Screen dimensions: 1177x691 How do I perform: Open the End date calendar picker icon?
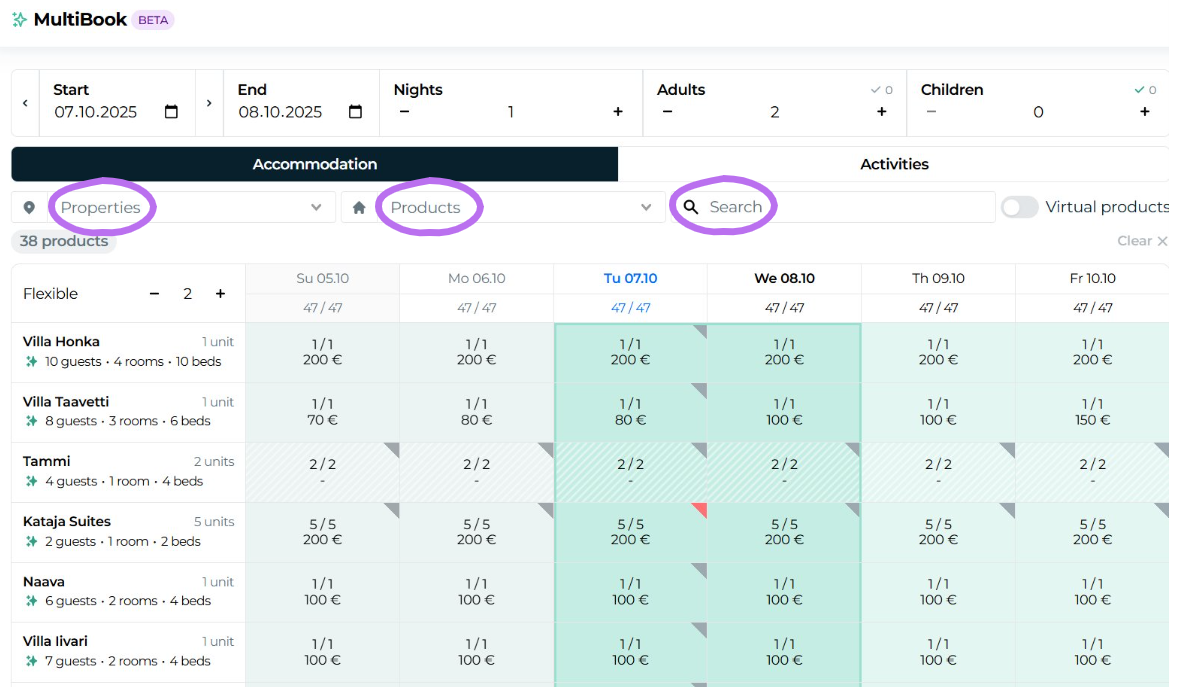tap(355, 112)
